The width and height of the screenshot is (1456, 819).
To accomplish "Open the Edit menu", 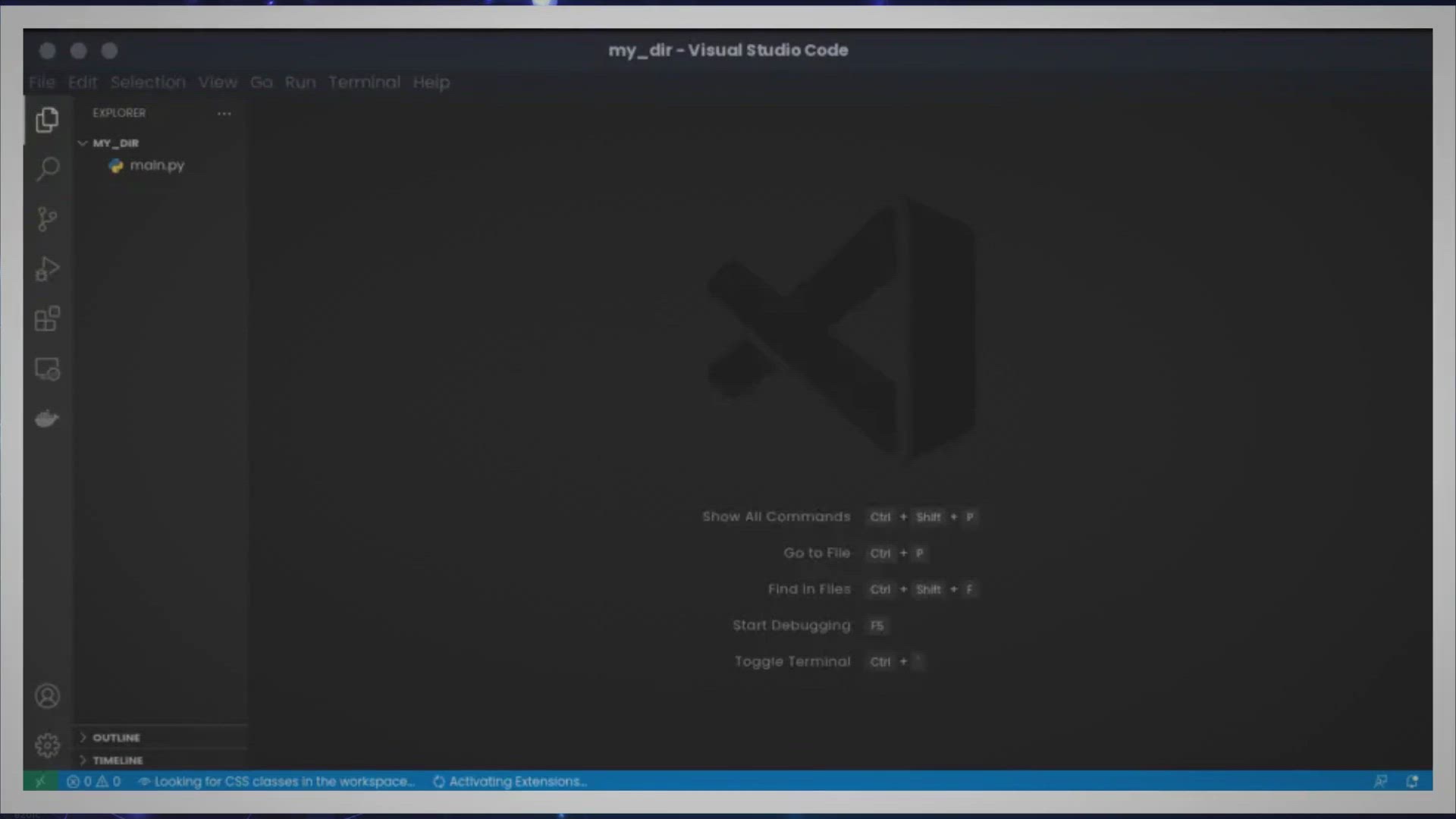I will coord(83,82).
